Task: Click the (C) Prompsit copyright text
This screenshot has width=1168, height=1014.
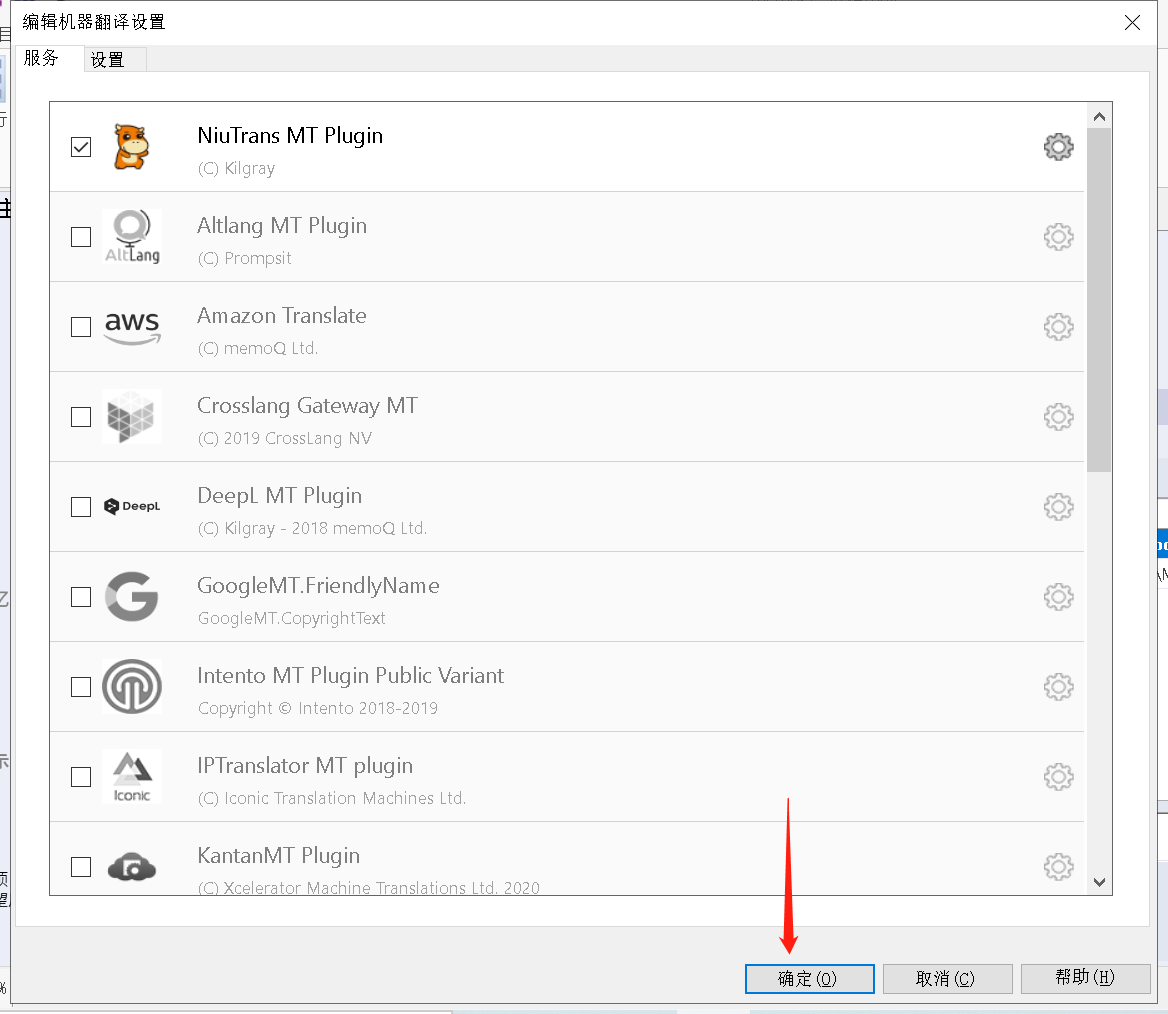Action: pyautogui.click(x=244, y=259)
